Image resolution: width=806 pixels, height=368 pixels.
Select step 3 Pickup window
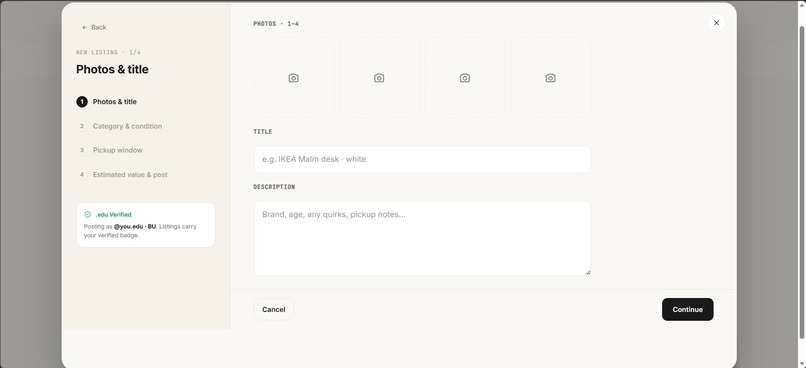[109, 150]
